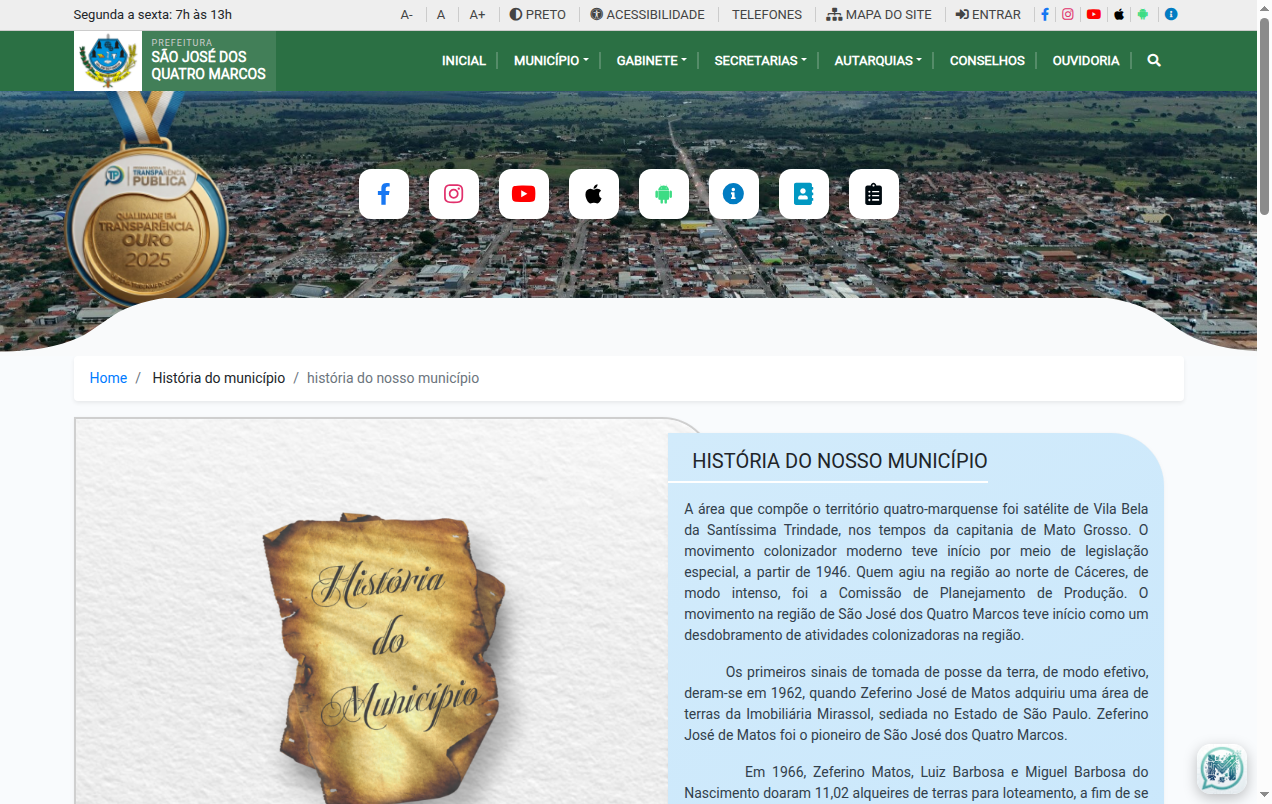Open TELEFONES link
This screenshot has width=1272, height=804.
[x=767, y=15]
